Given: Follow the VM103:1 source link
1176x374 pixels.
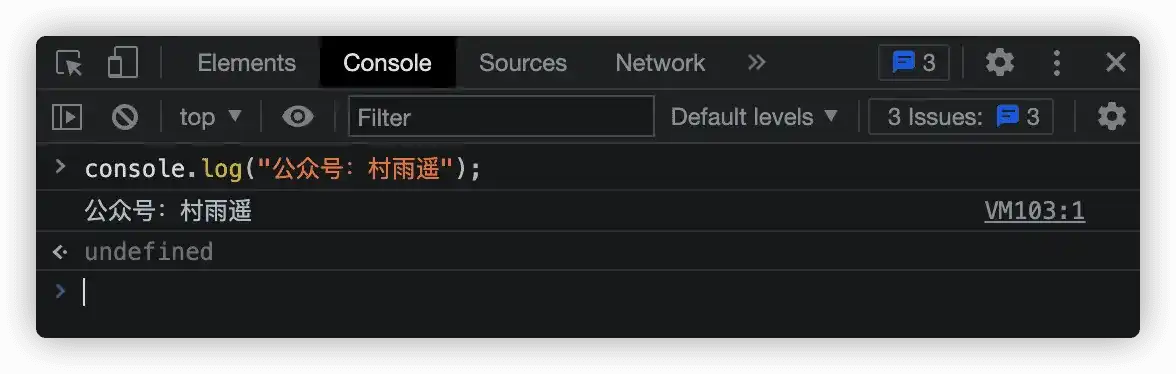Looking at the screenshot, I should (x=1034, y=211).
